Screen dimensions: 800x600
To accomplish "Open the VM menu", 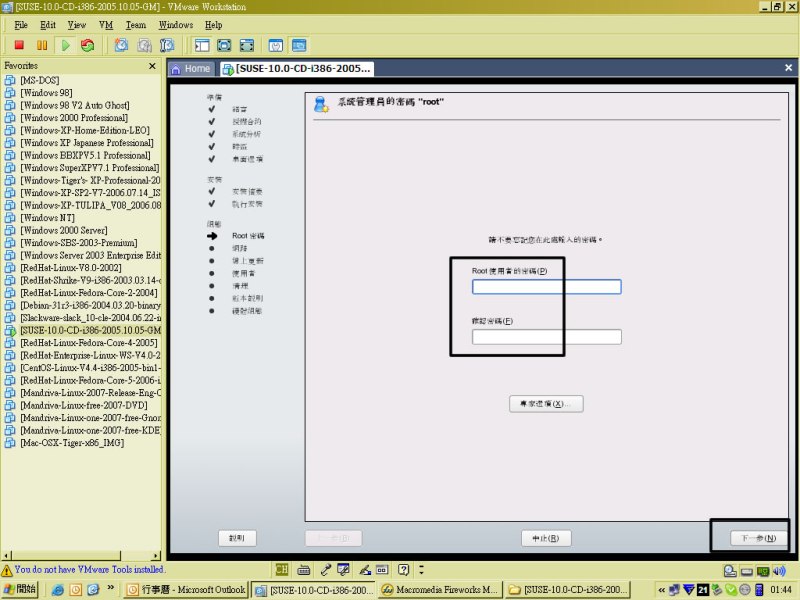I will pyautogui.click(x=106, y=25).
